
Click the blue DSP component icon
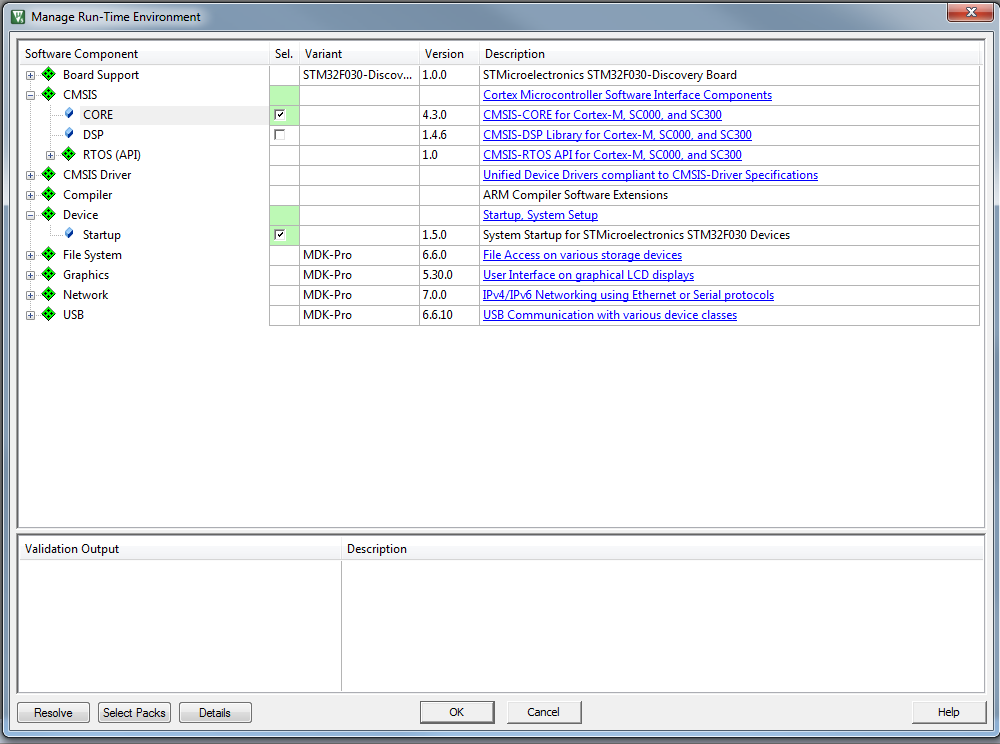pyautogui.click(x=69, y=134)
